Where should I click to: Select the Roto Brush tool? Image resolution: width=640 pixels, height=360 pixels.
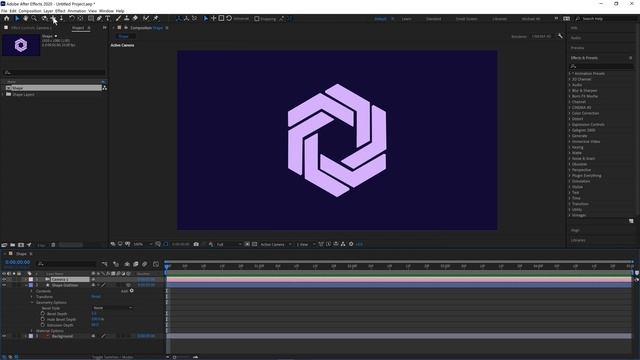coord(146,18)
